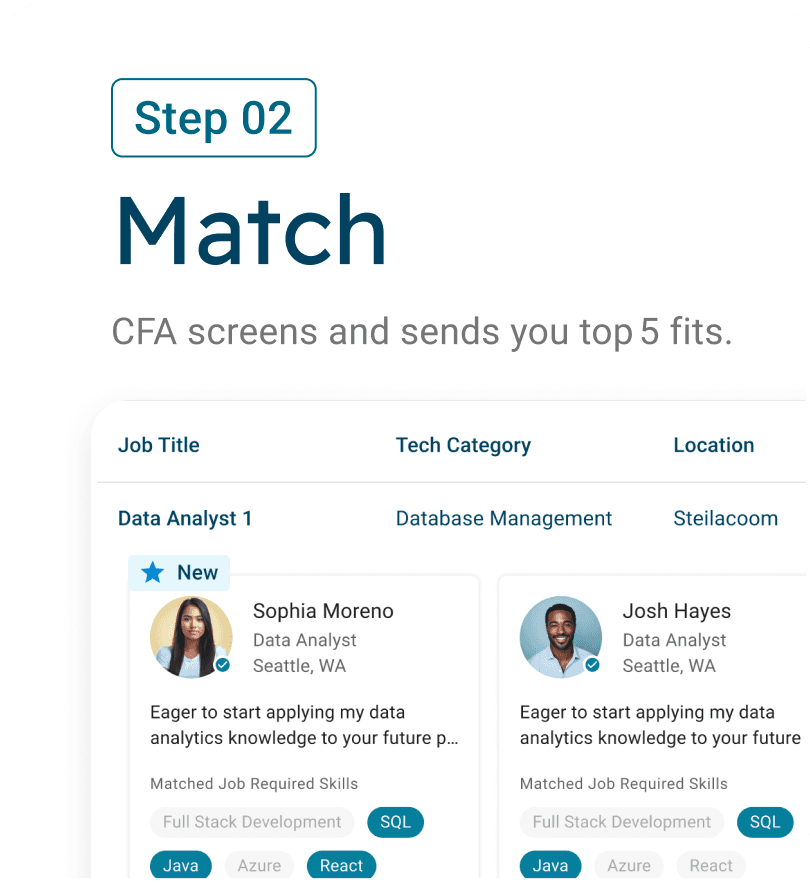Click the star icon in New badge
Image resolution: width=810 pixels, height=883 pixels.
(x=152, y=572)
